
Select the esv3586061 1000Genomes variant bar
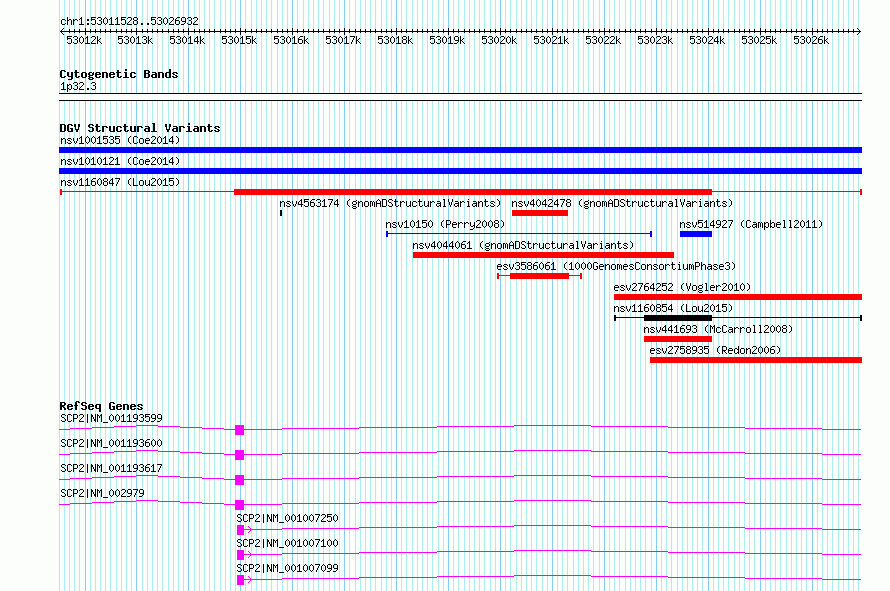coord(539,276)
